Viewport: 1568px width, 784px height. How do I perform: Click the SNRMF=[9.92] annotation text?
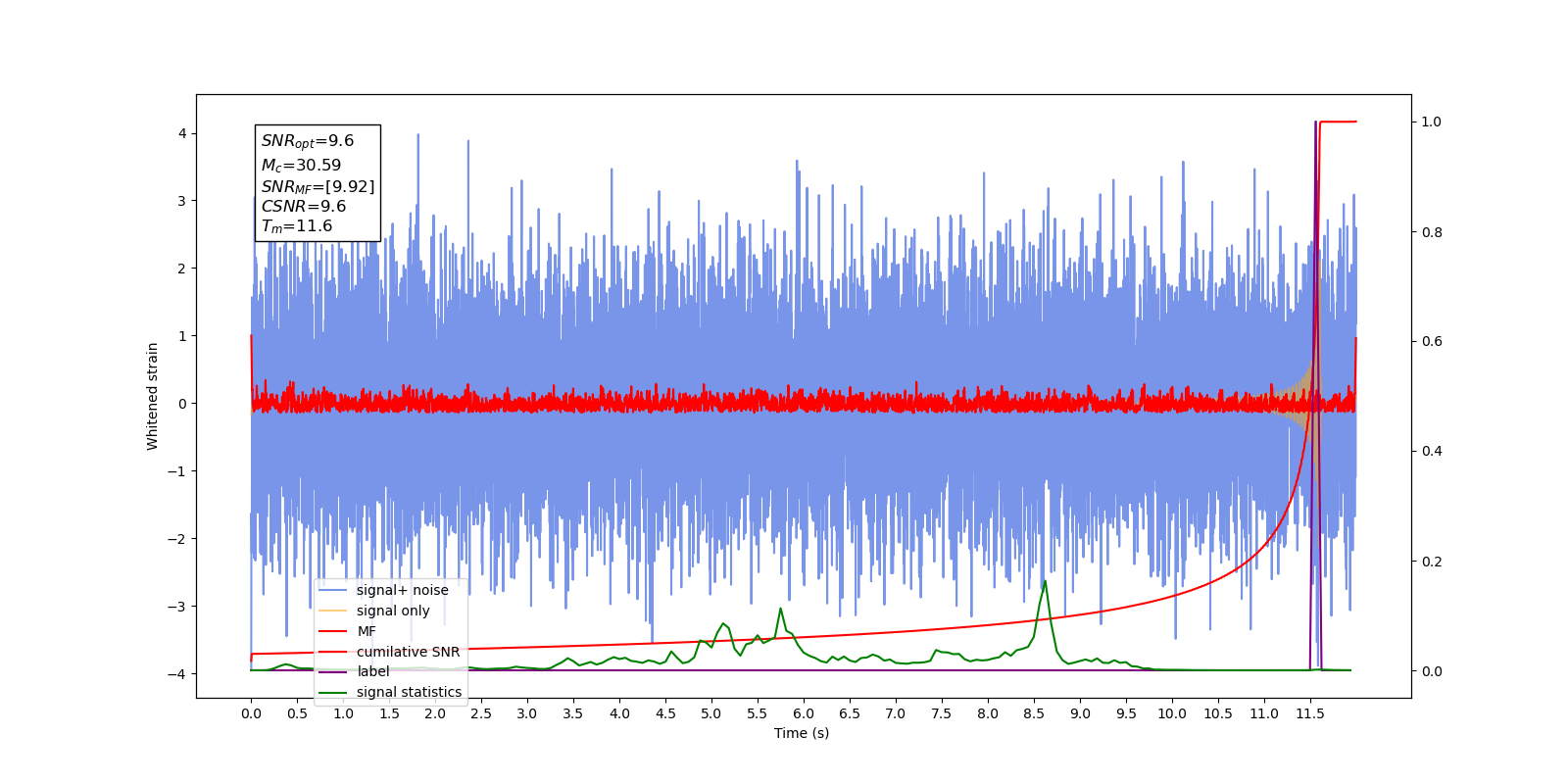[318, 186]
